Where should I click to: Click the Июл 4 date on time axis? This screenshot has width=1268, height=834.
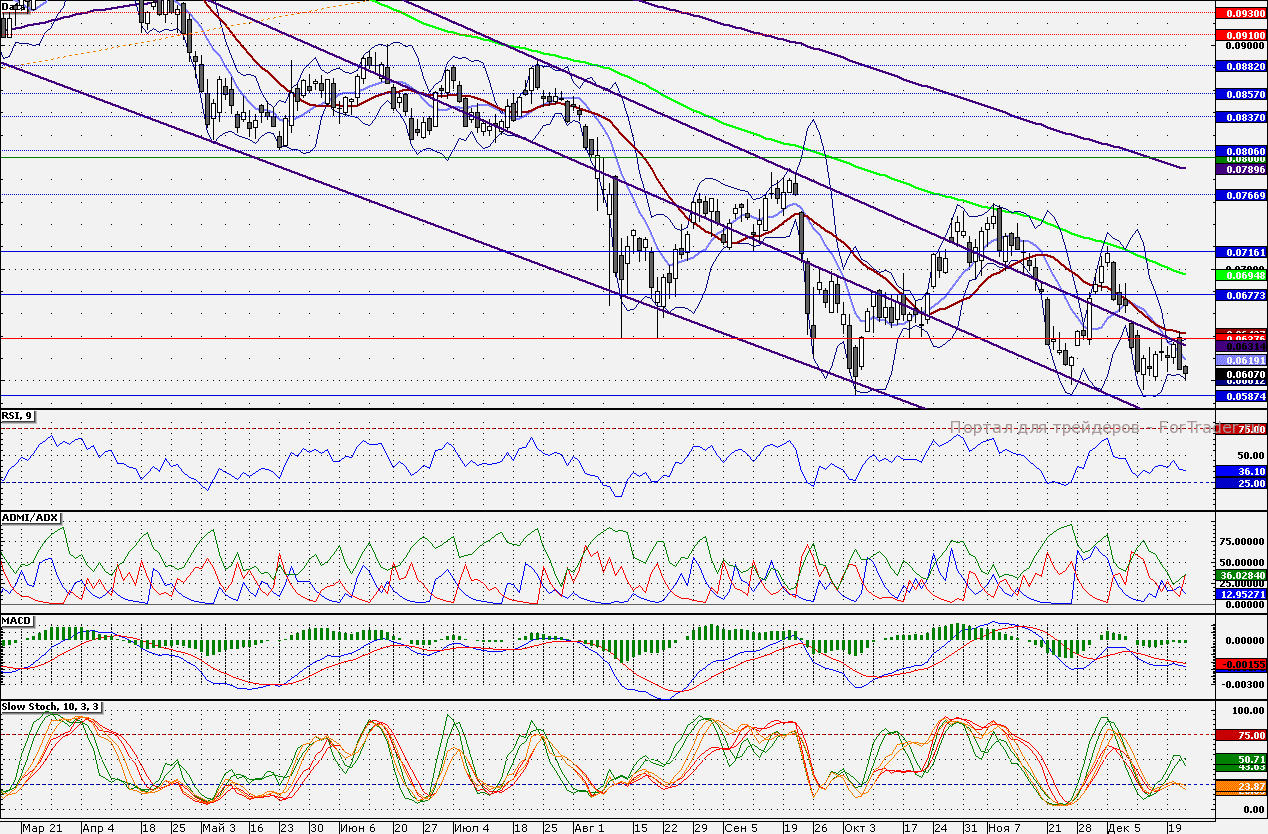tap(470, 828)
